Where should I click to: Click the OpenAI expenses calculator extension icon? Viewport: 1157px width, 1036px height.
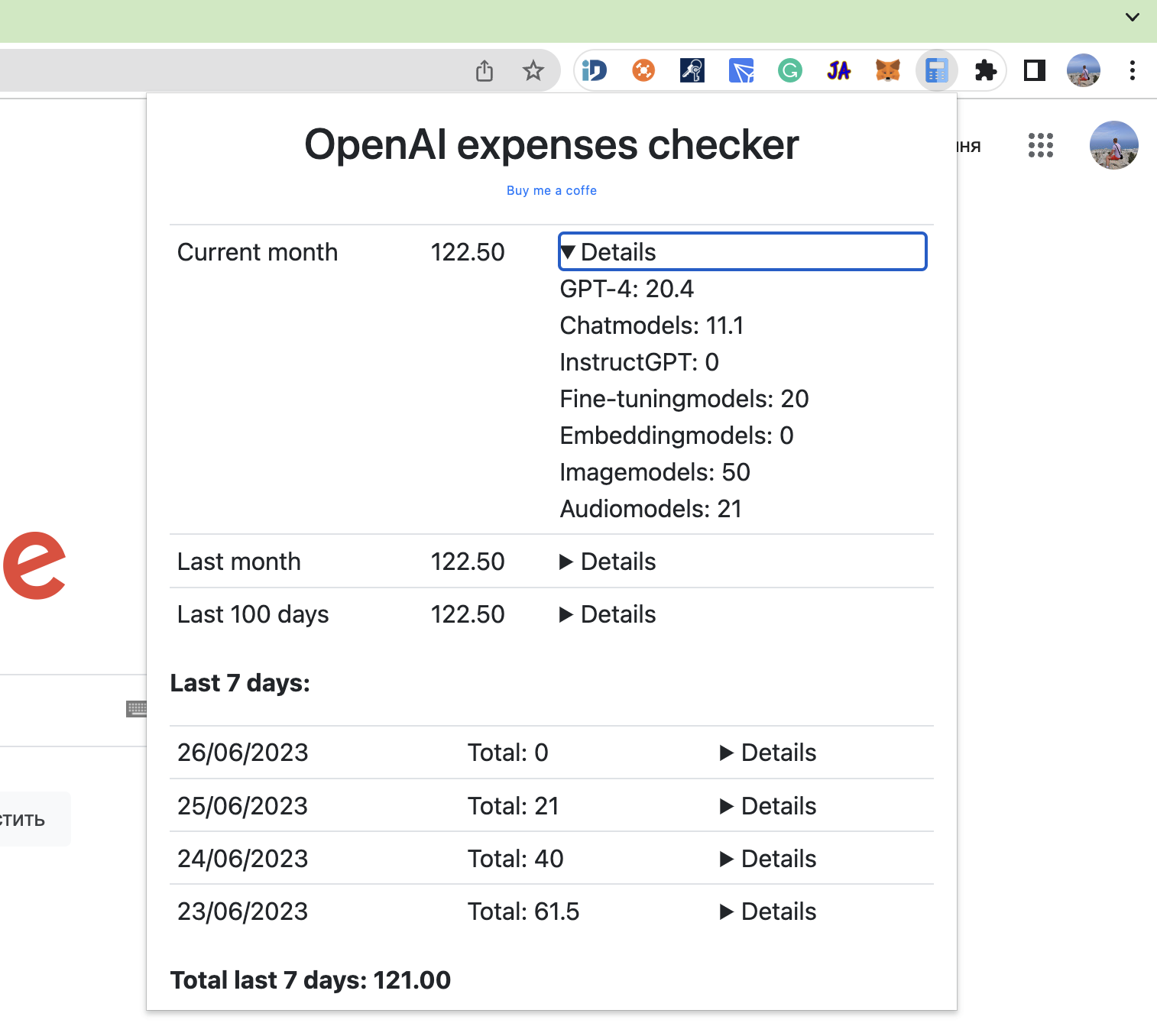click(x=937, y=71)
